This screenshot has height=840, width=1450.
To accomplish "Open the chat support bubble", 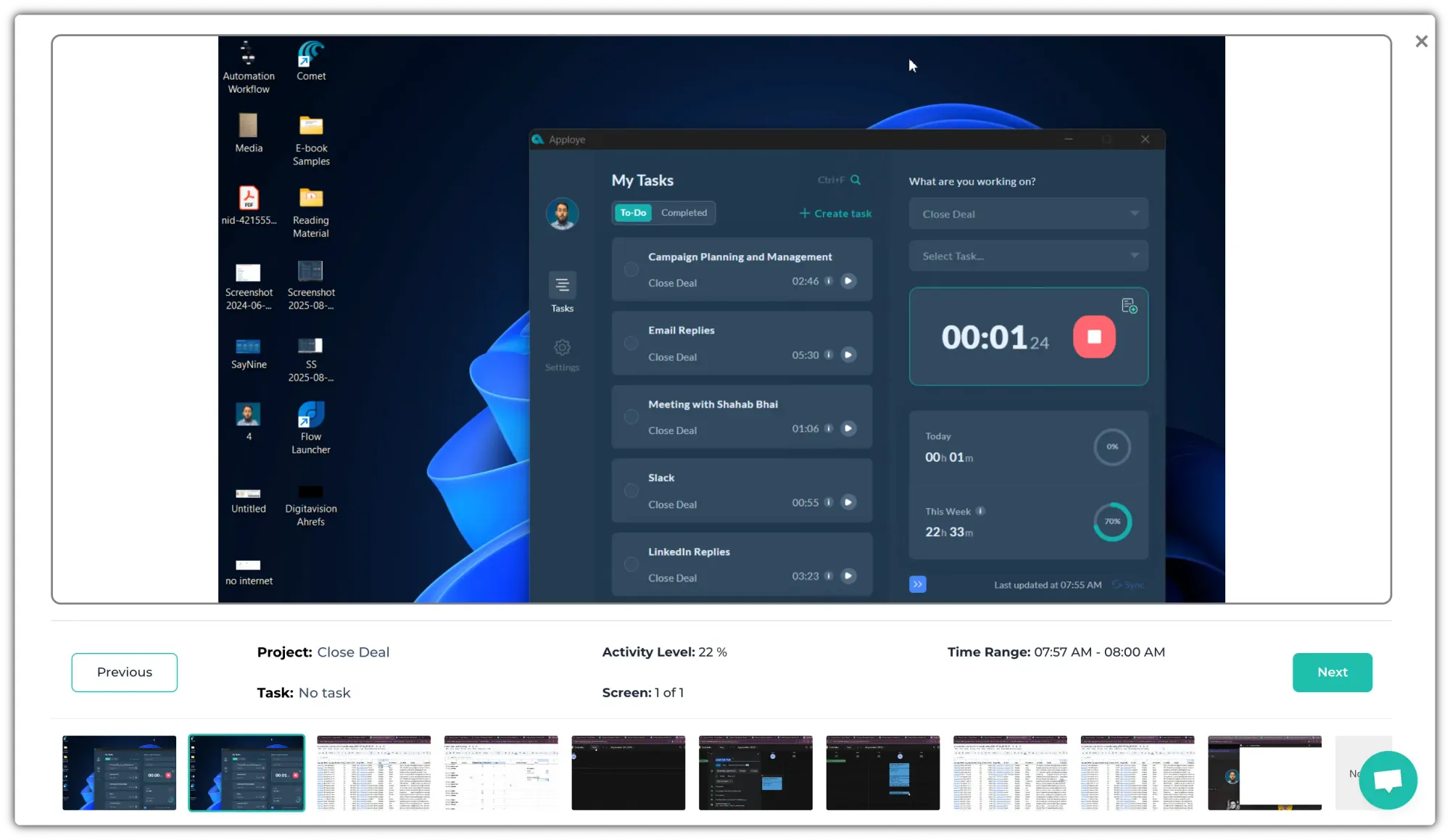I will (1388, 780).
